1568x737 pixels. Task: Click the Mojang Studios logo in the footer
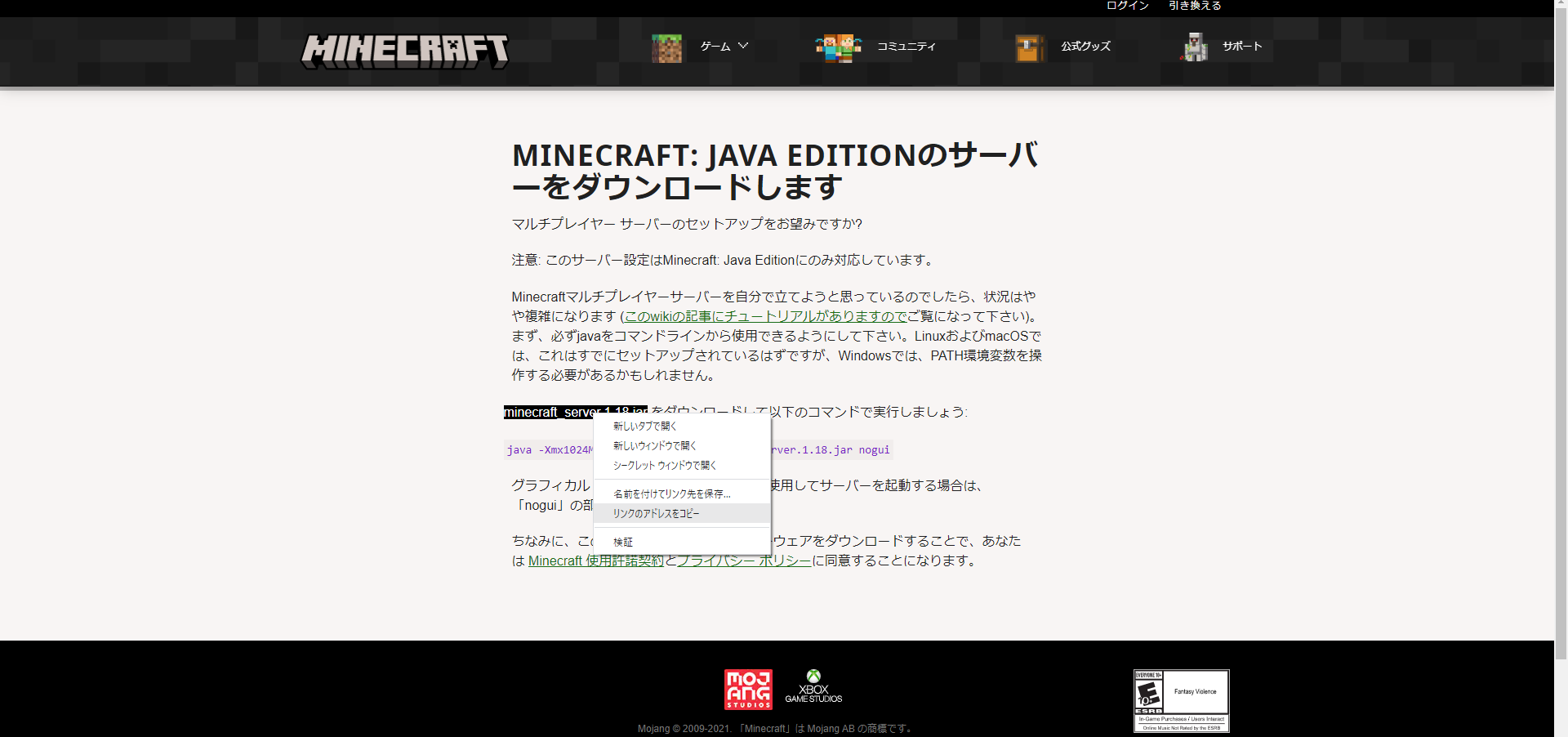[747, 689]
